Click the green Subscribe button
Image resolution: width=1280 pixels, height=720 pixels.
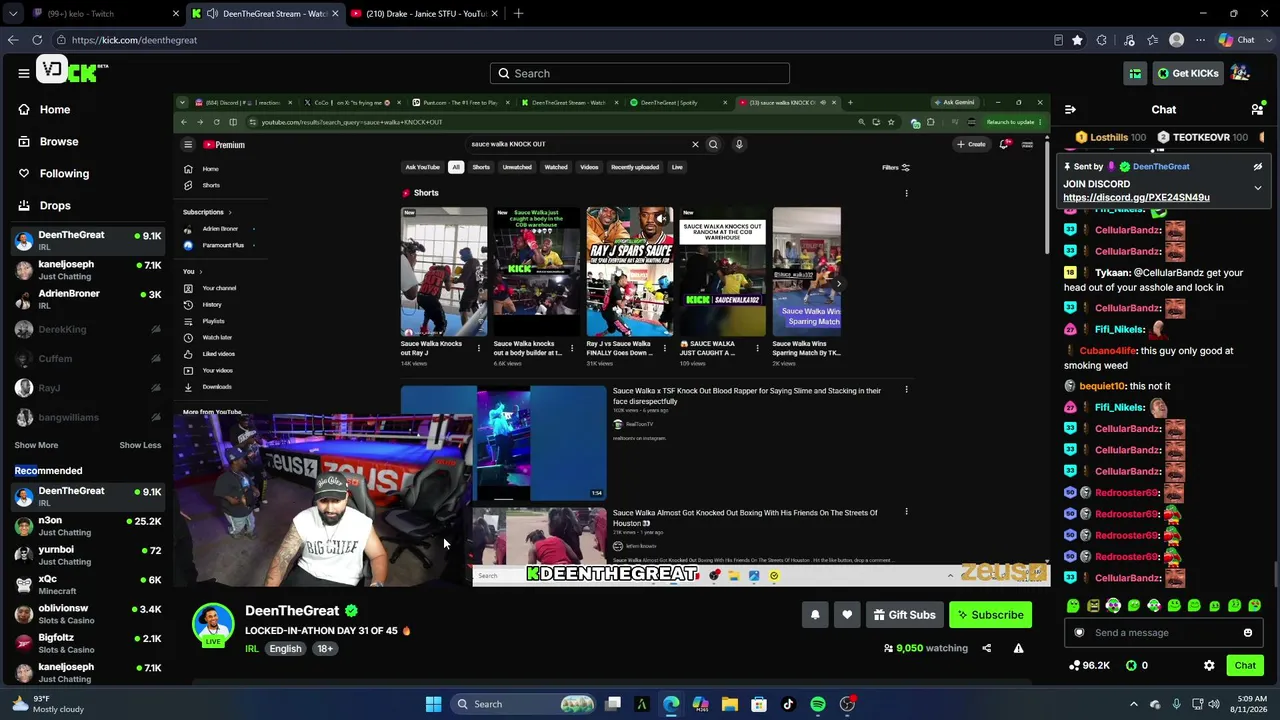pos(990,615)
